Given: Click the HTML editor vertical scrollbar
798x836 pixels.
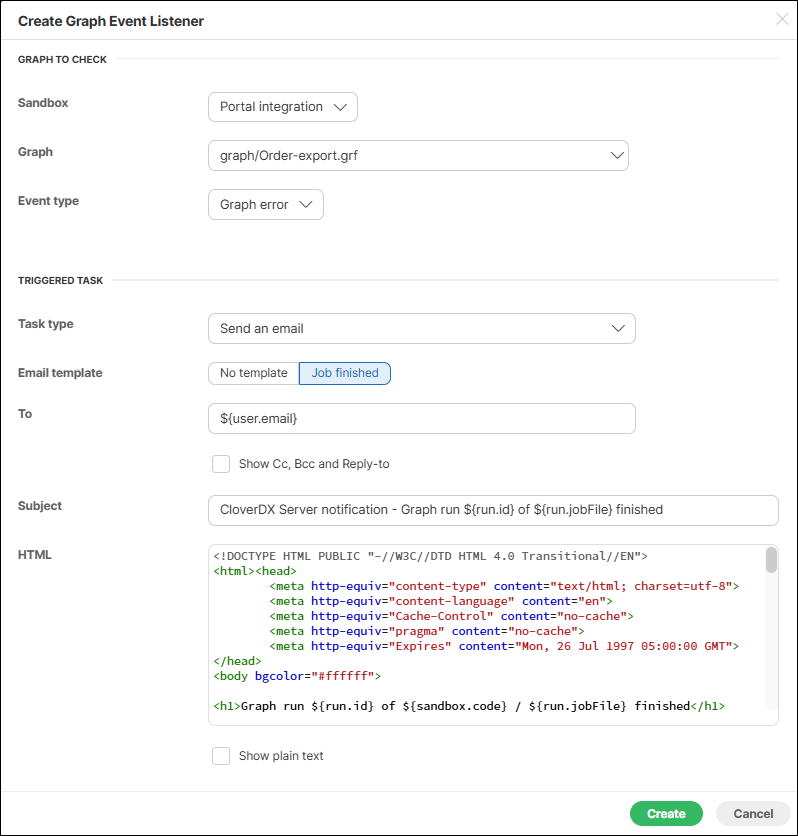Looking at the screenshot, I should 771,561.
